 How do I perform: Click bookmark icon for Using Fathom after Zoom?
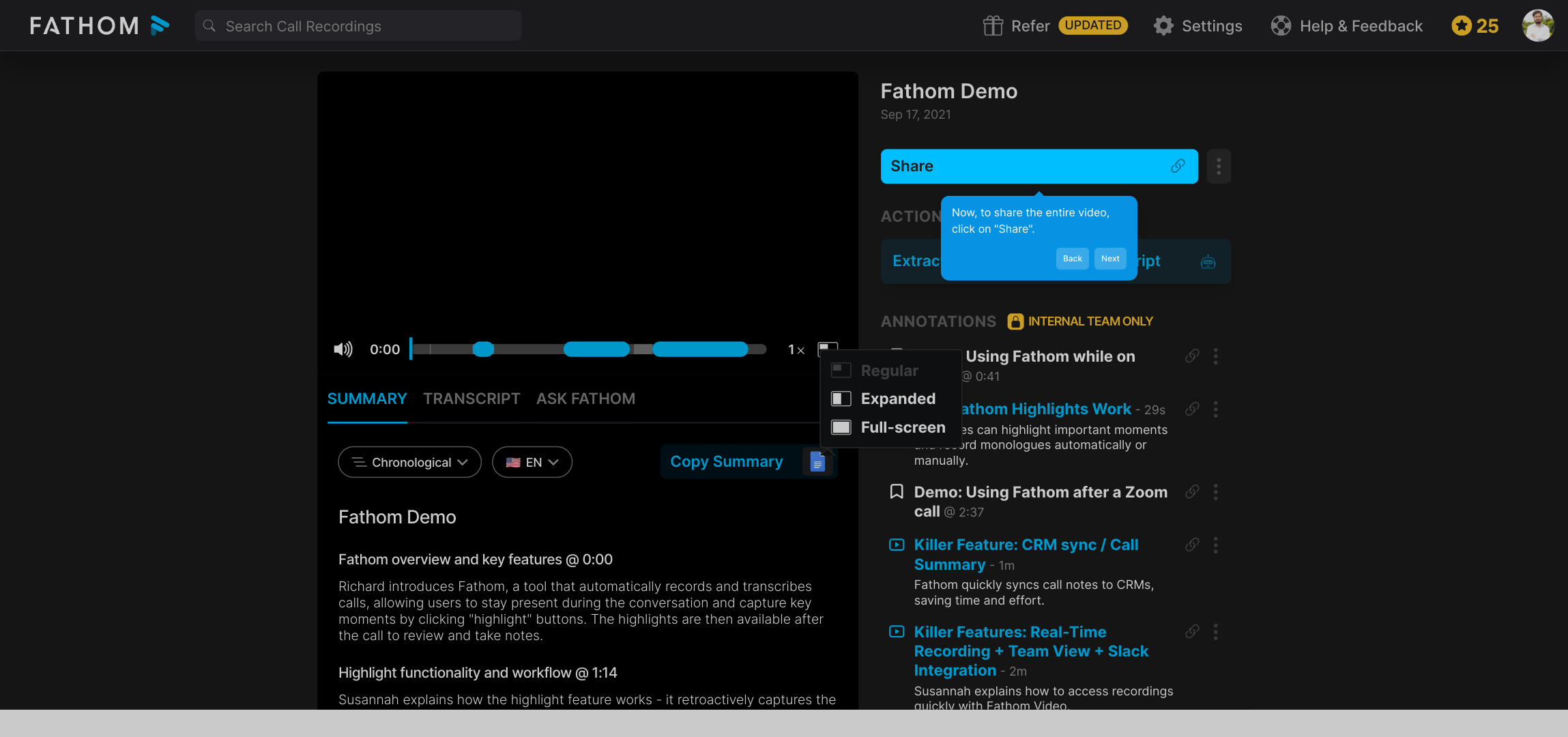pos(897,492)
